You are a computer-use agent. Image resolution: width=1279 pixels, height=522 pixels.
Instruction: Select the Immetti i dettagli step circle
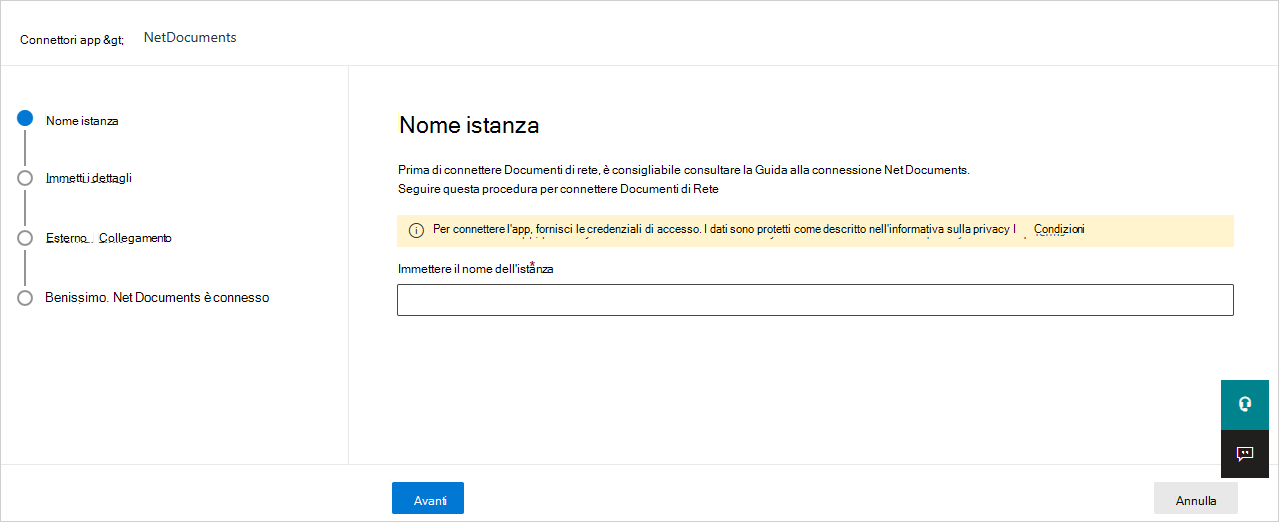click(x=25, y=178)
